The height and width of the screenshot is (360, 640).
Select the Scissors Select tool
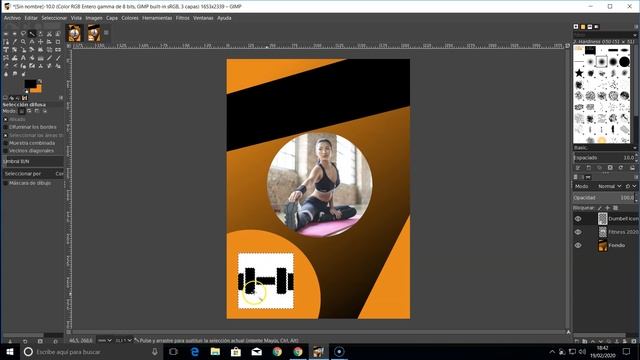click(49, 33)
